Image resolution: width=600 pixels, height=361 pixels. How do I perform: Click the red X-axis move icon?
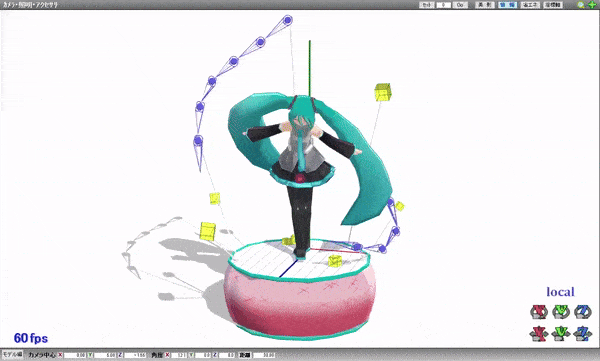539,334
